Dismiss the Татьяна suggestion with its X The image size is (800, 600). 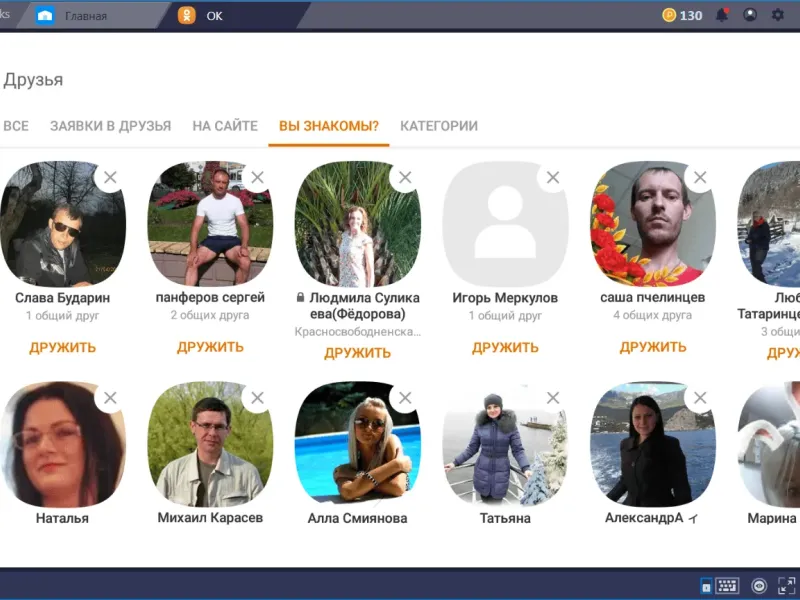tap(553, 398)
